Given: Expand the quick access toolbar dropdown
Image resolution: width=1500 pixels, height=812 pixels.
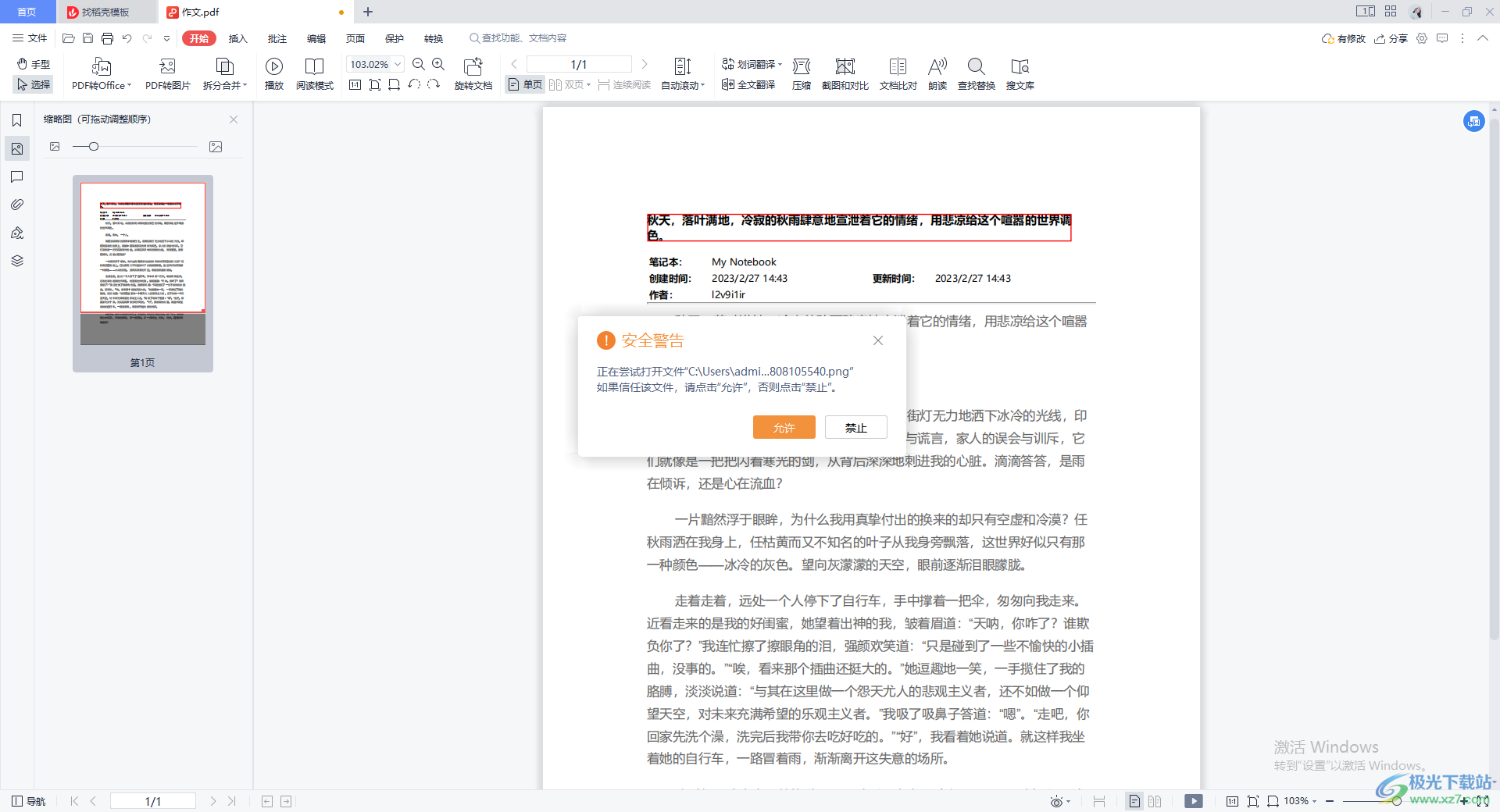Looking at the screenshot, I should pyautogui.click(x=166, y=38).
